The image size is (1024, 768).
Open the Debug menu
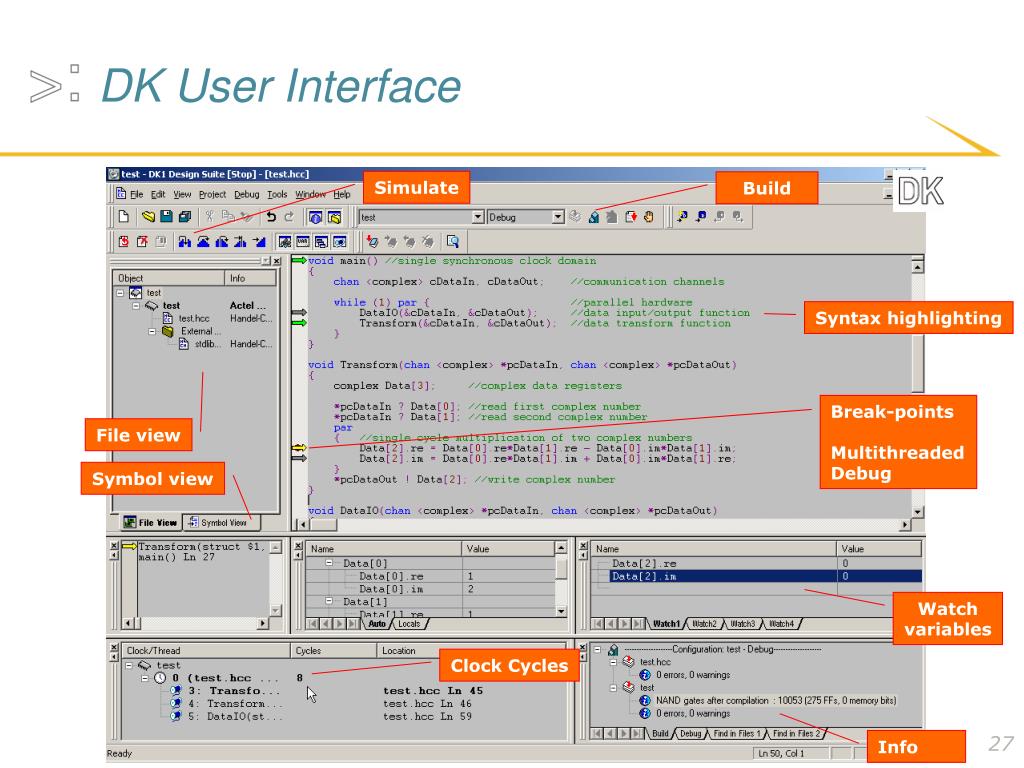tap(247, 194)
